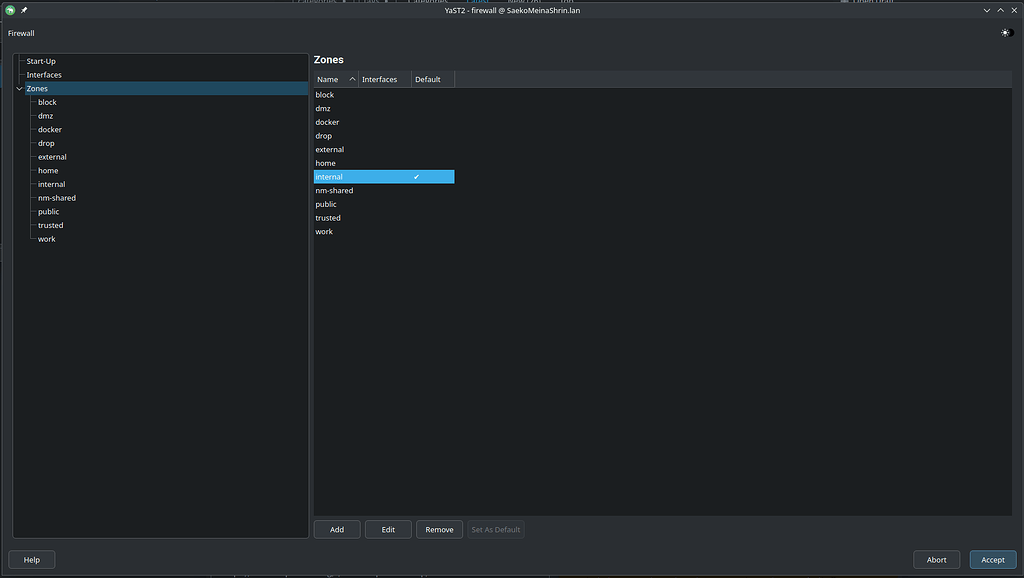Edit the selected internal zone
This screenshot has width=1024, height=578.
(388, 529)
